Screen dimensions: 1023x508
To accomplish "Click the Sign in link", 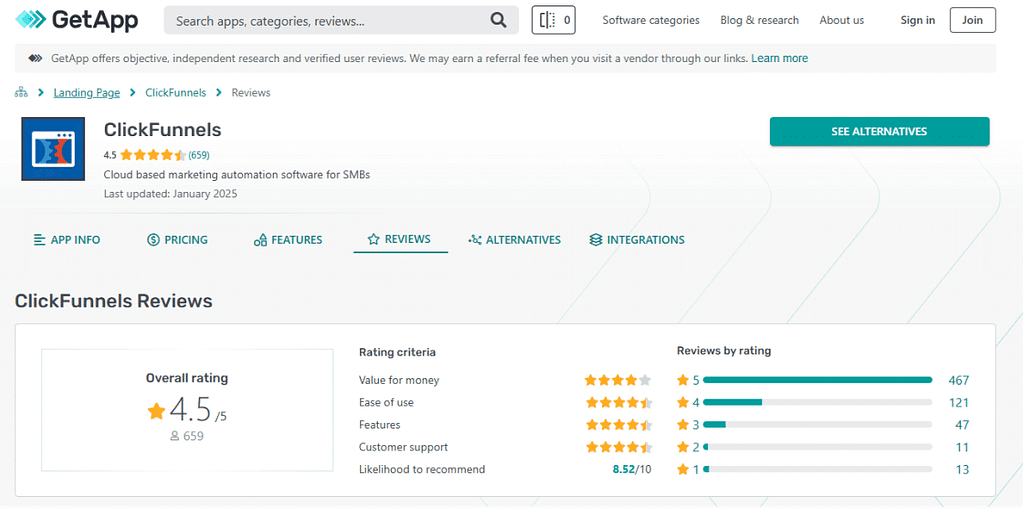I will coord(917,20).
